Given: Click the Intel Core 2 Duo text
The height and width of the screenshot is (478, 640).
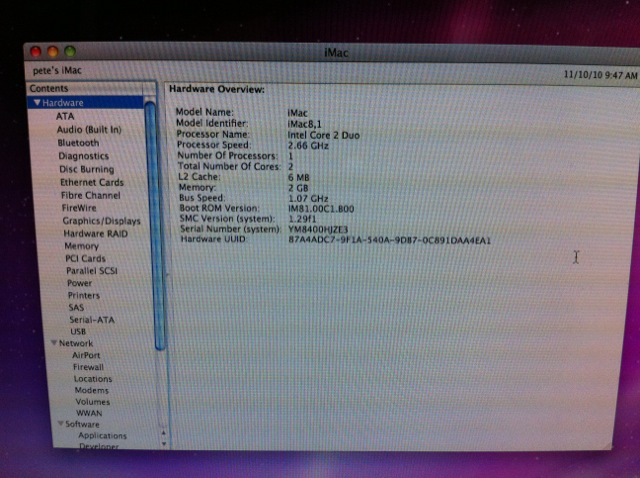Looking at the screenshot, I should pos(323,135).
